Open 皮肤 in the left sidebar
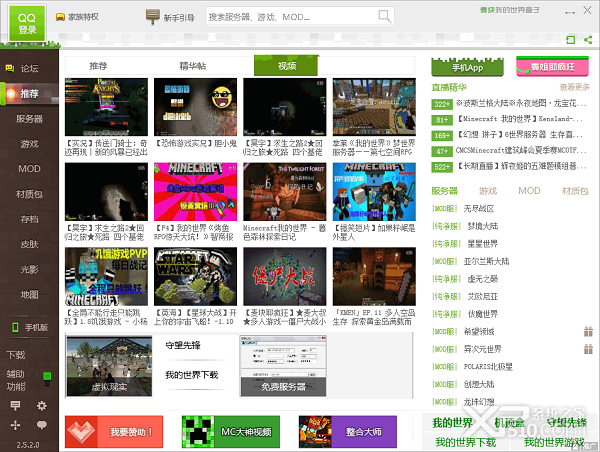600x452 pixels. (x=29, y=244)
